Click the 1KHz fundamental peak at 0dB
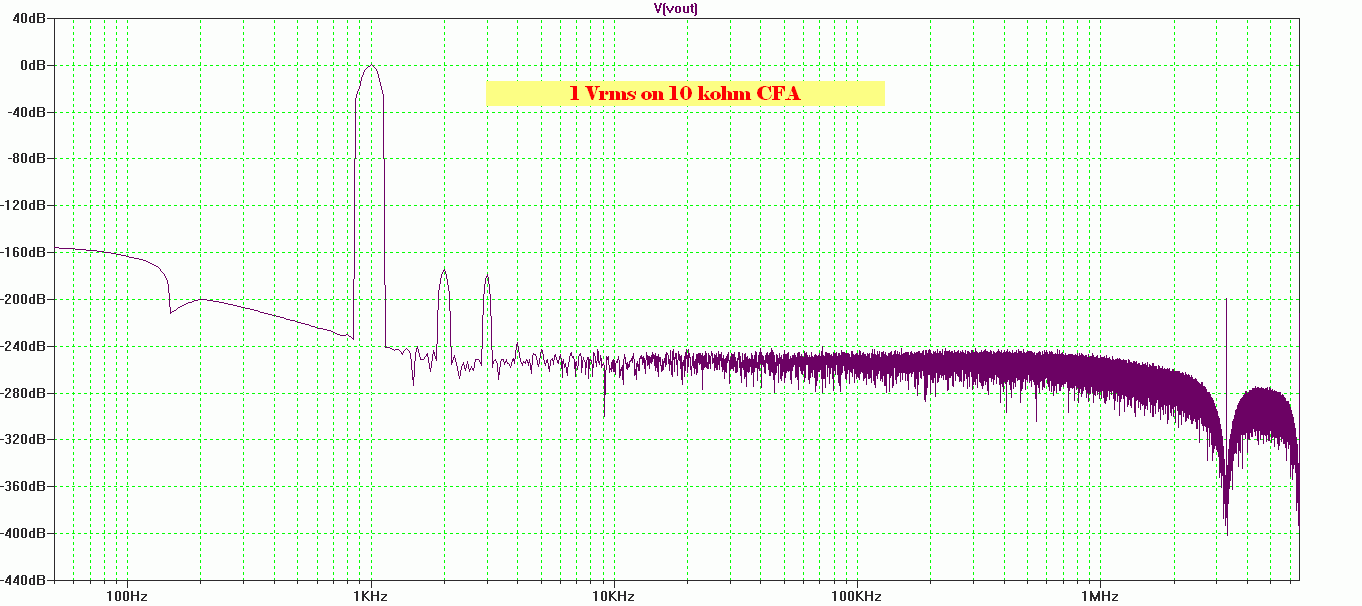Screen dimensions: 1362x606 pyautogui.click(x=370, y=66)
